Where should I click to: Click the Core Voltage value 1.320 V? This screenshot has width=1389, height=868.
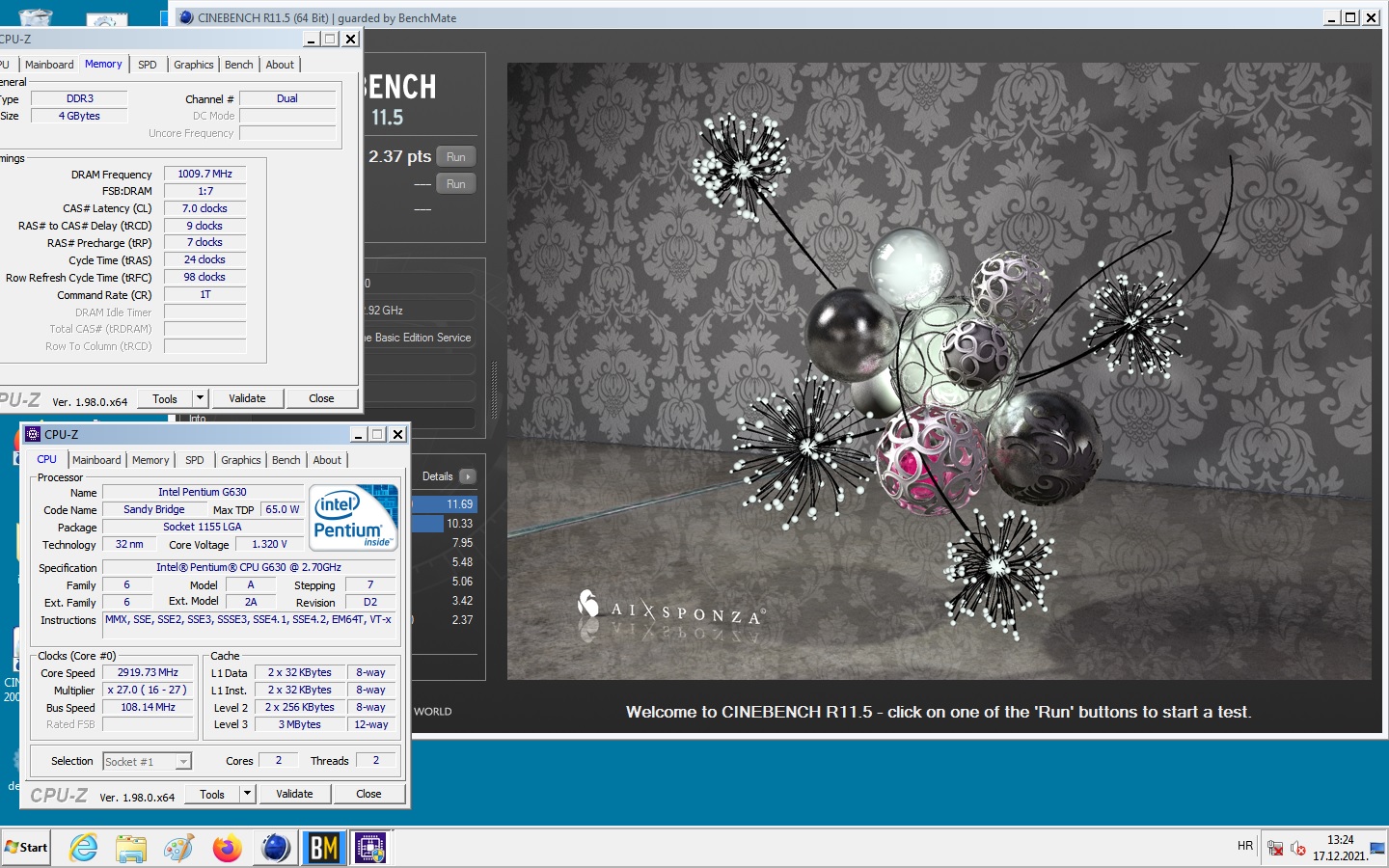(x=269, y=544)
